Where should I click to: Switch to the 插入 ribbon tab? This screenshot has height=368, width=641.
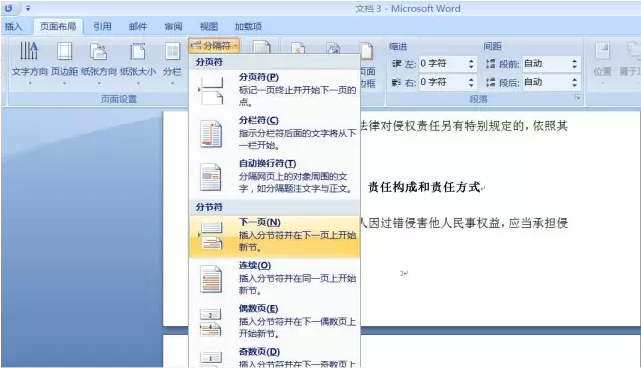[13, 27]
